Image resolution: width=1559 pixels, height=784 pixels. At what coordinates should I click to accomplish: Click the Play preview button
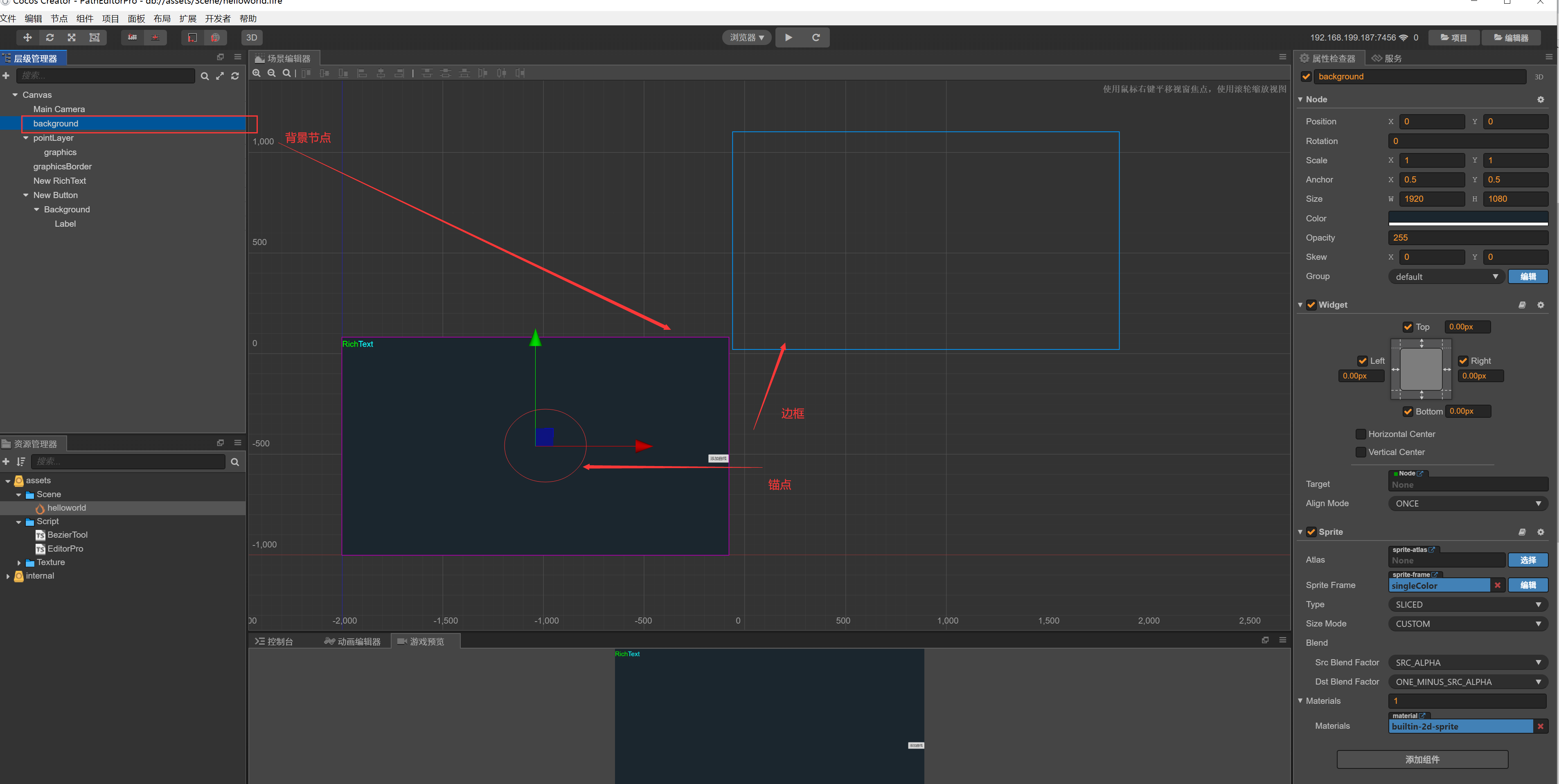point(789,38)
